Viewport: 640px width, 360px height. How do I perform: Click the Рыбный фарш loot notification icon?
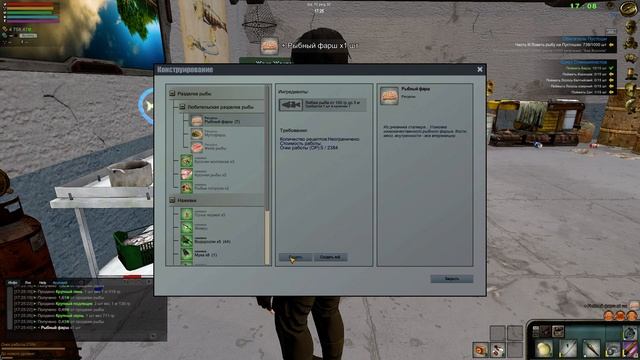click(269, 46)
